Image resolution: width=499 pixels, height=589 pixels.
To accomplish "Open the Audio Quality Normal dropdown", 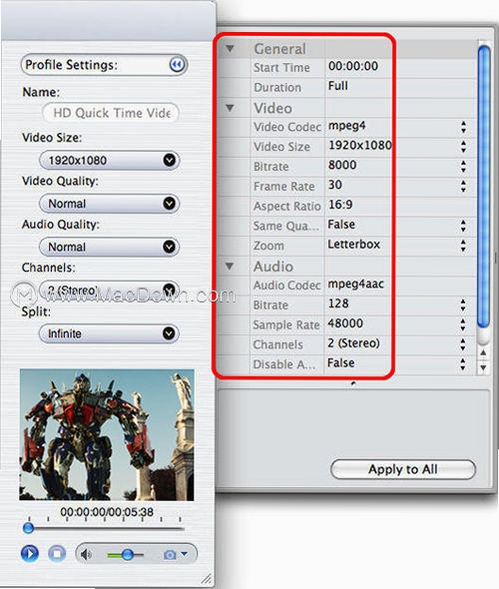I will tap(109, 247).
